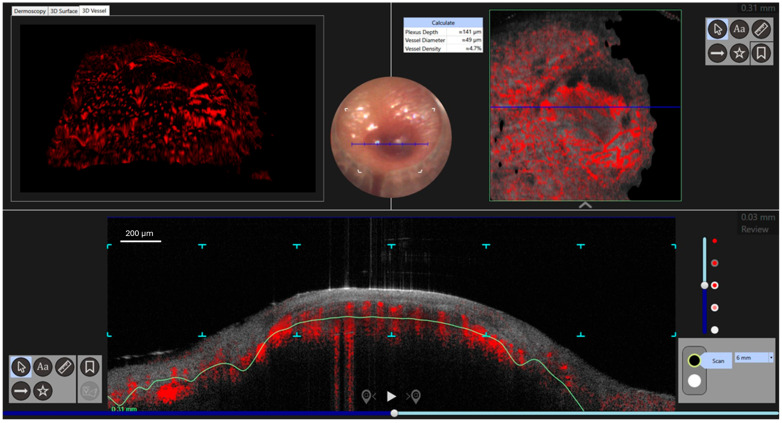Switch to the Dermoscopy tab
The image size is (782, 423).
(30, 11)
